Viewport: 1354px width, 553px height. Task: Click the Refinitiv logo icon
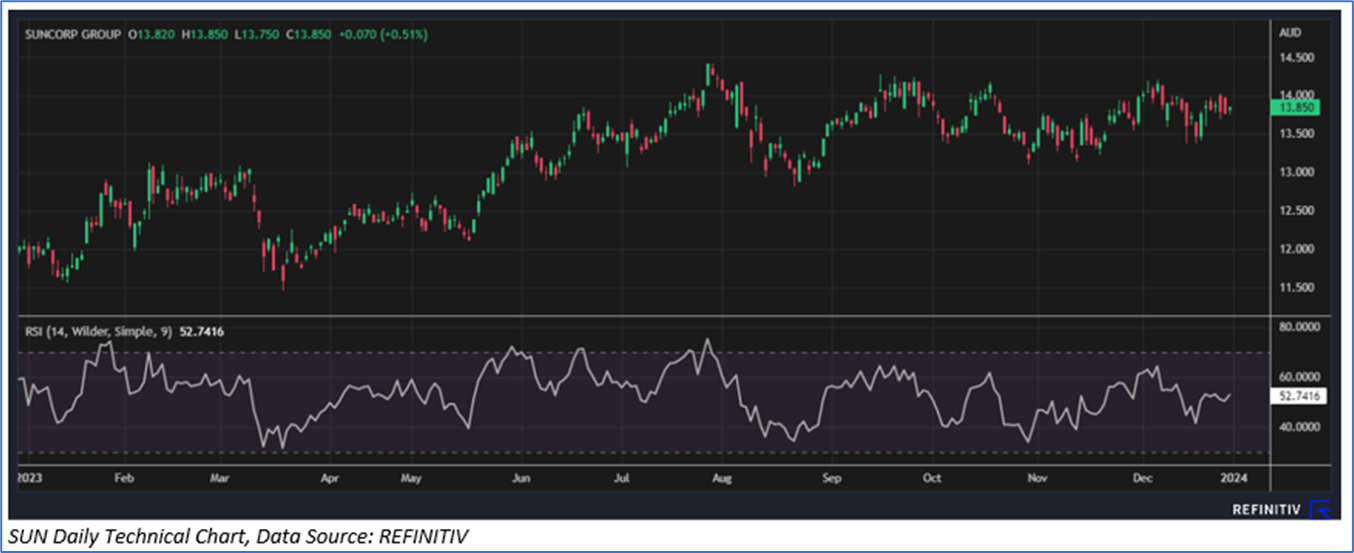coord(1320,510)
